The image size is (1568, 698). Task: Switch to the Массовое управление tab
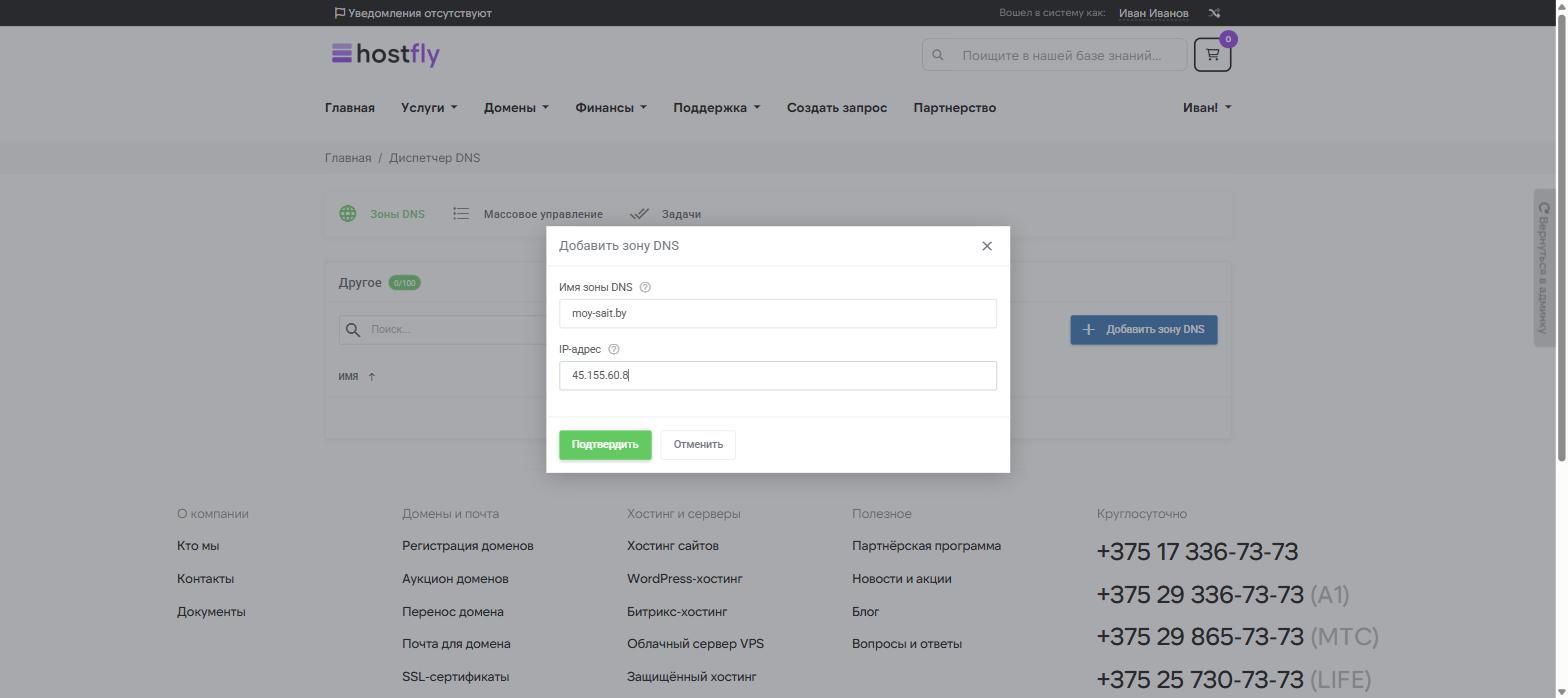point(528,214)
